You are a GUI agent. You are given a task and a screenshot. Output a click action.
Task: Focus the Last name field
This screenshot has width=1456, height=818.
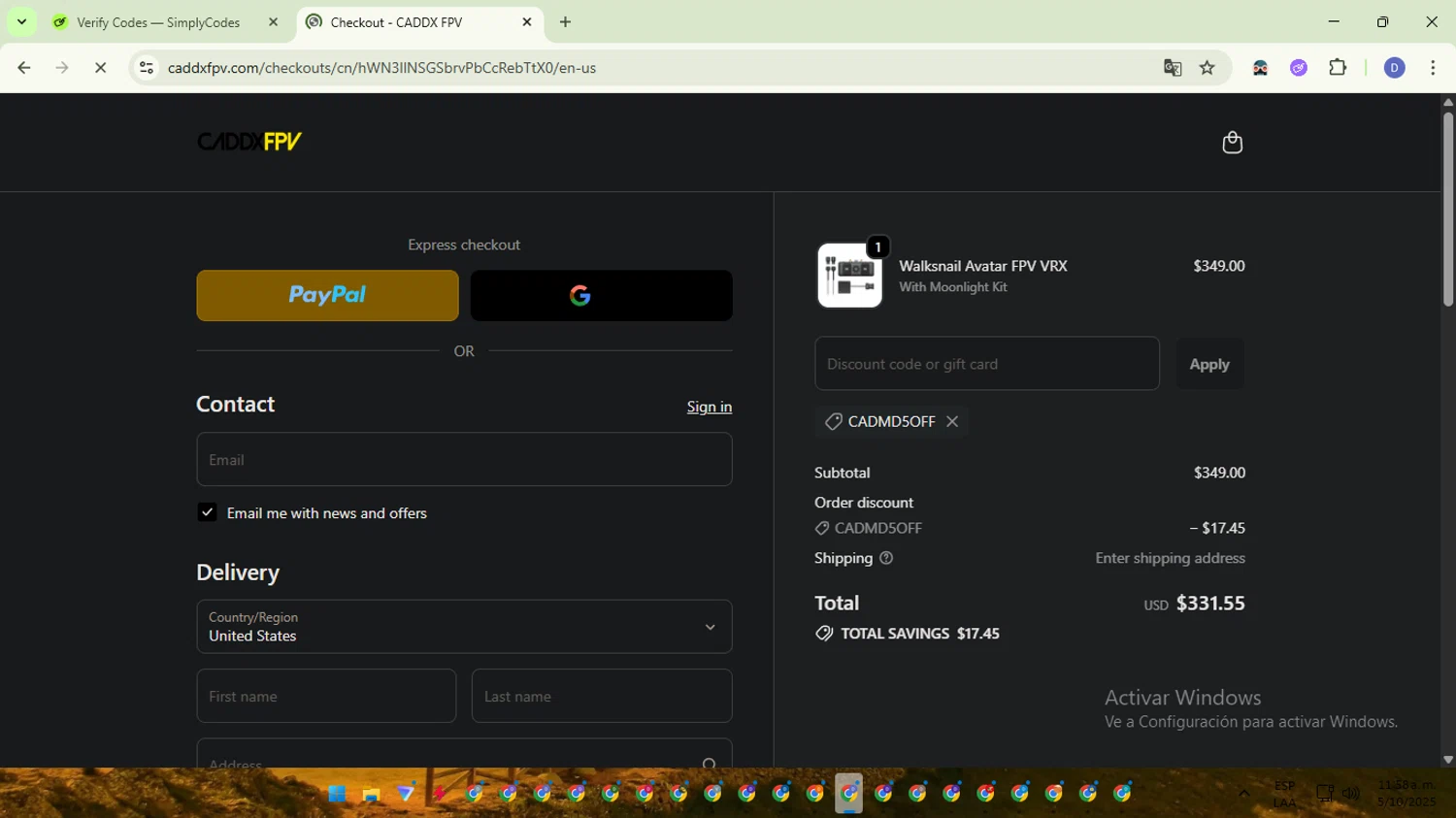(x=602, y=696)
